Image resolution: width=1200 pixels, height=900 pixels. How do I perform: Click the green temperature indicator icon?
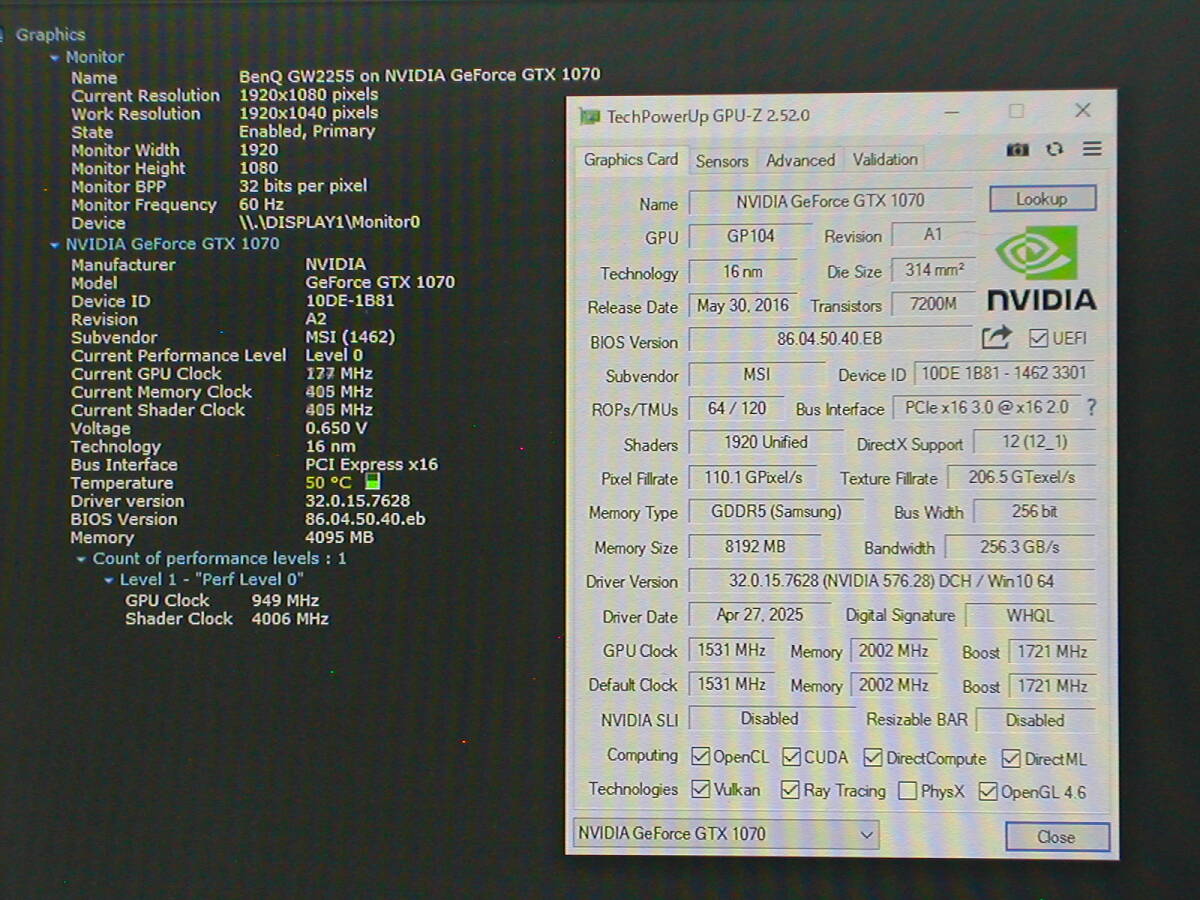(x=372, y=483)
